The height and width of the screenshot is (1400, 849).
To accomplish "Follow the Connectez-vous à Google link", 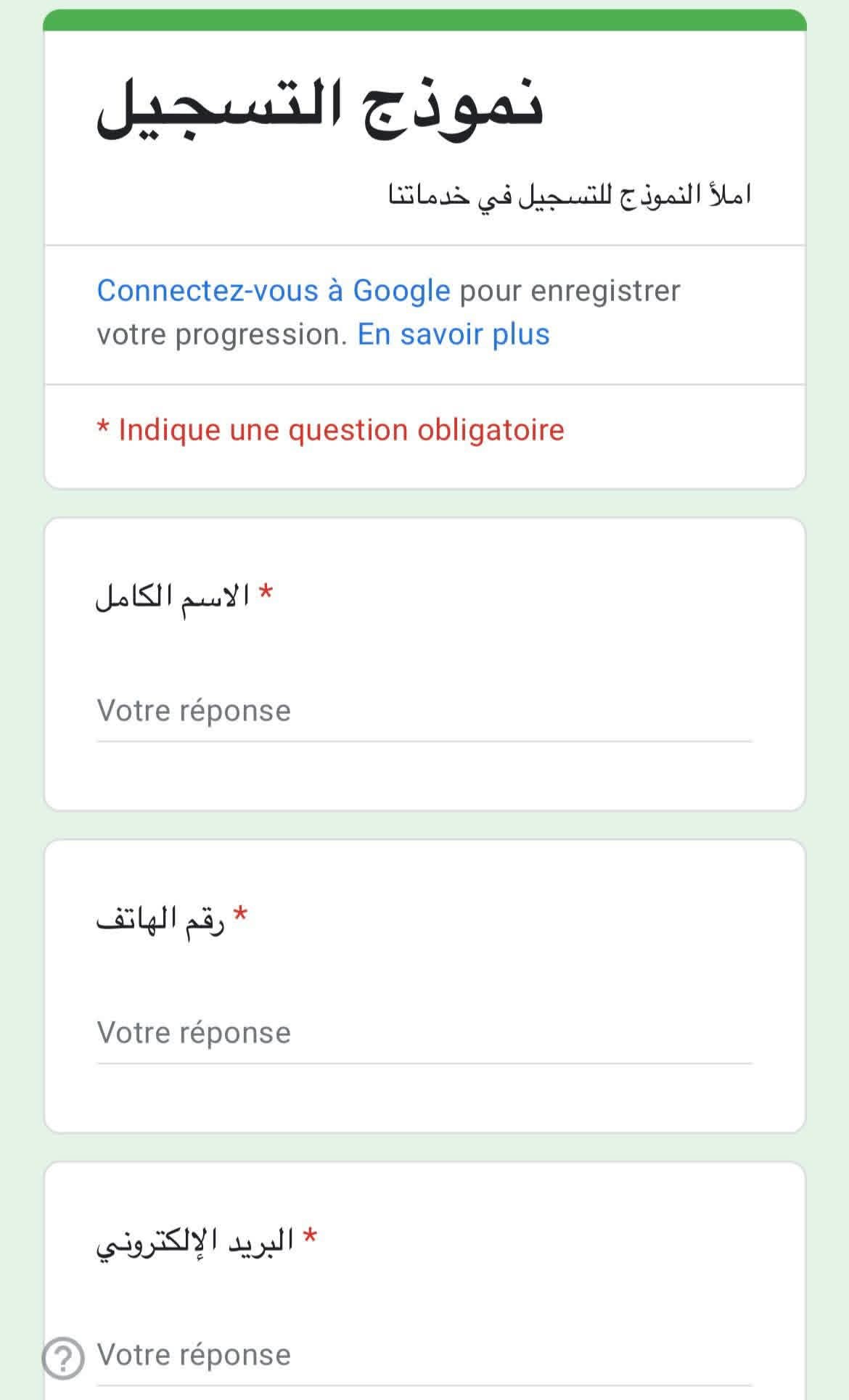I will [274, 291].
